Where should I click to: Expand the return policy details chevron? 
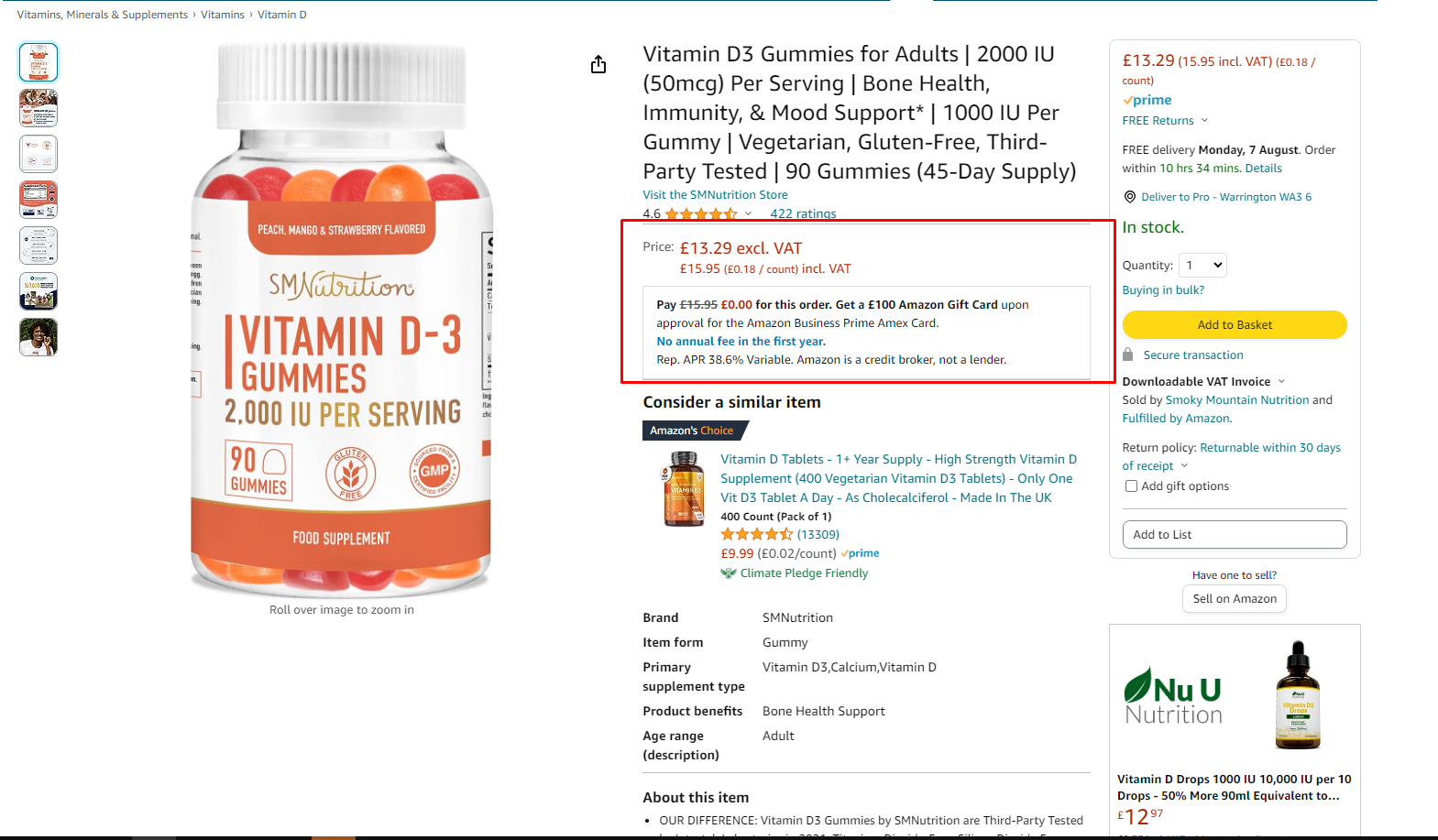[1184, 466]
